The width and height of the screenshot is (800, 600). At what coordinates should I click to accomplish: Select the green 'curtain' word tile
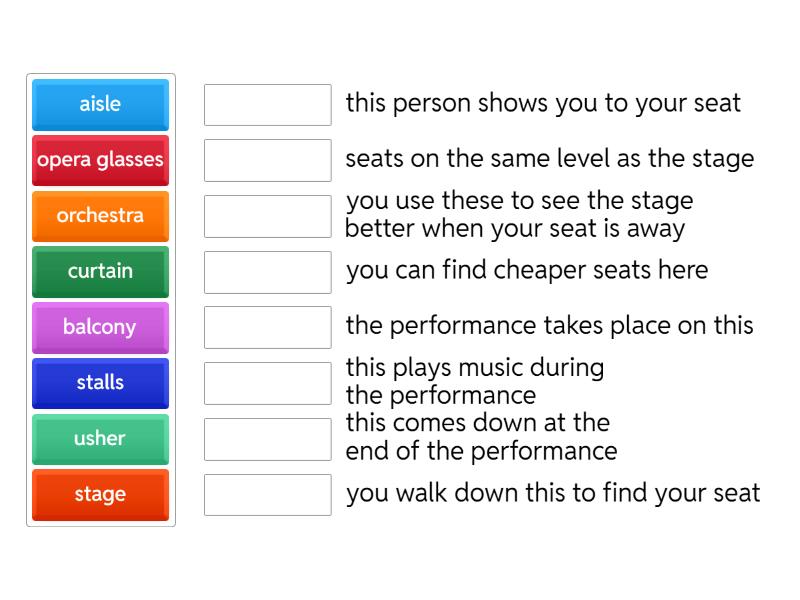[x=100, y=272]
